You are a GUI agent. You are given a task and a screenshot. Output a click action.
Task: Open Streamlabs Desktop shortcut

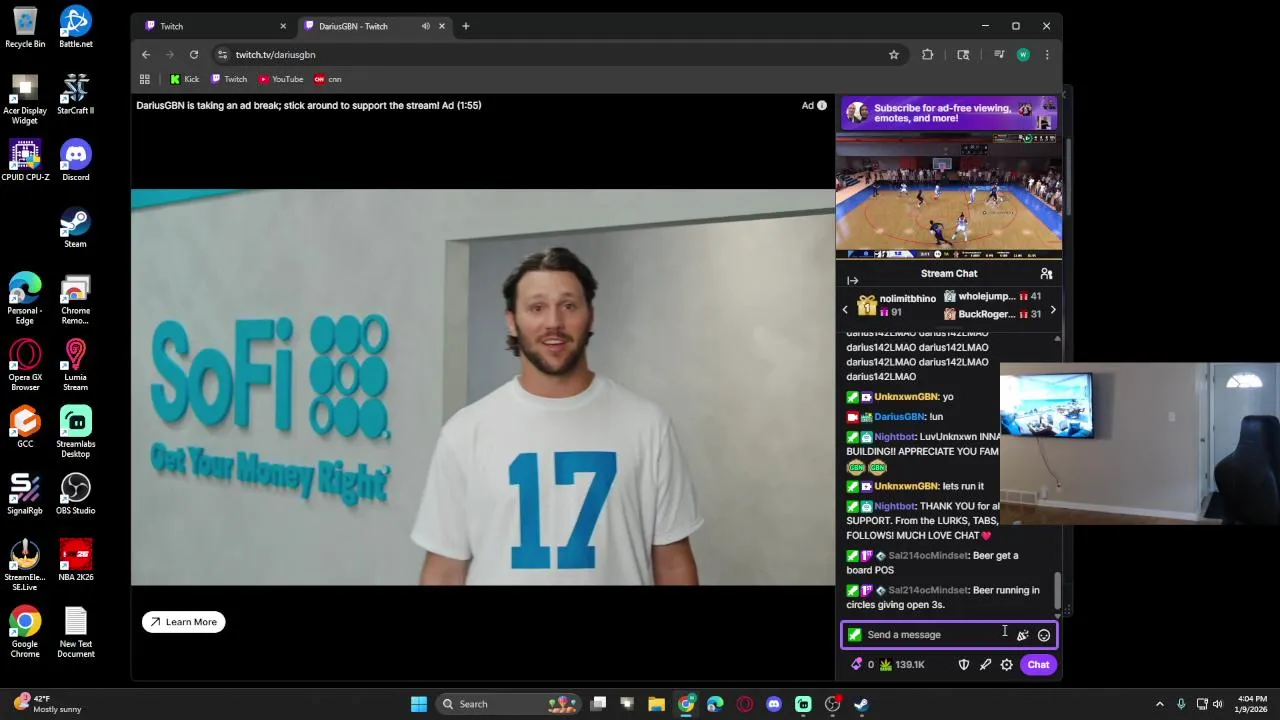[76, 433]
